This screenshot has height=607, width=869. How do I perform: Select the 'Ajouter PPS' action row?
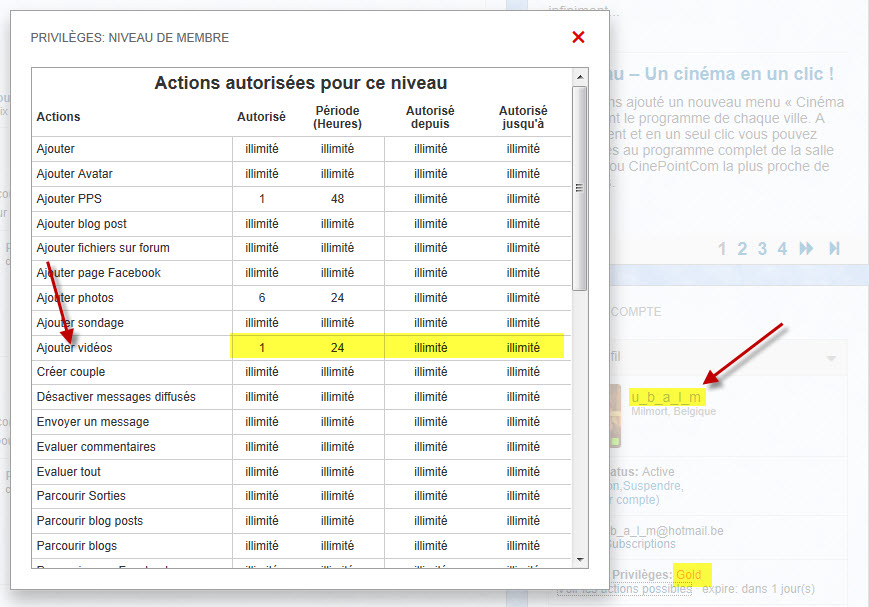69,199
